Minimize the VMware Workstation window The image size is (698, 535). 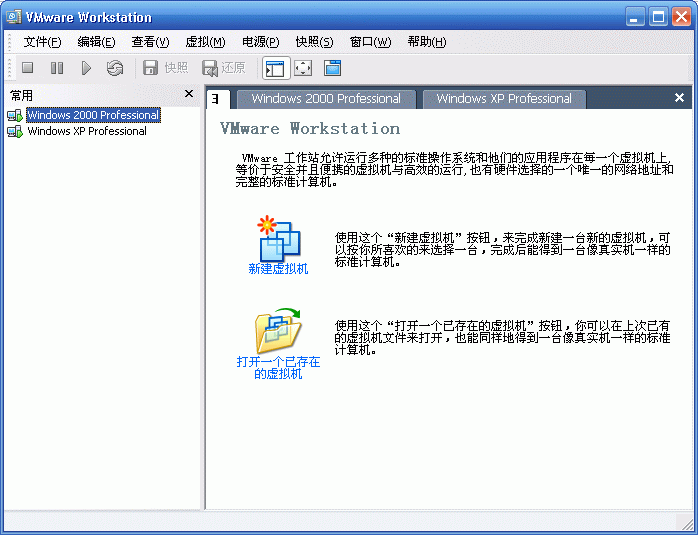coord(635,17)
